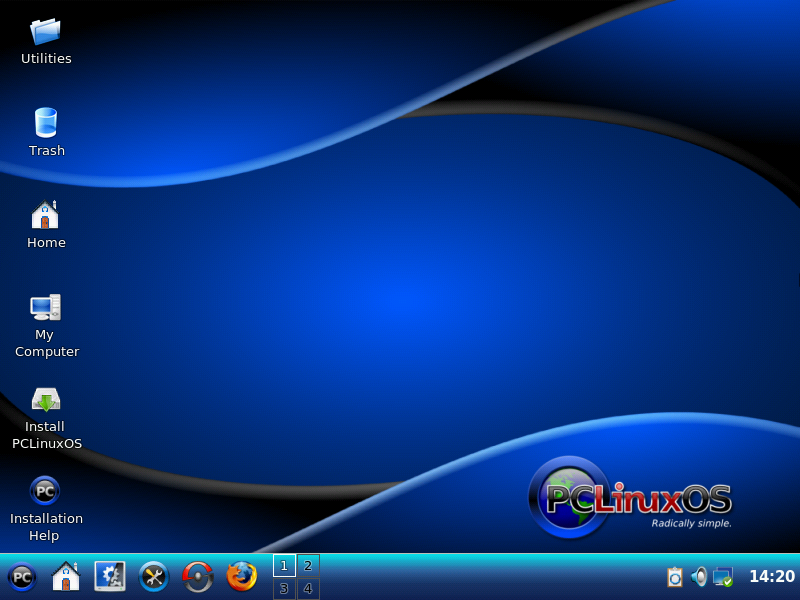Open Home folder from the taskbar
This screenshot has height=600, width=800.
[66, 577]
